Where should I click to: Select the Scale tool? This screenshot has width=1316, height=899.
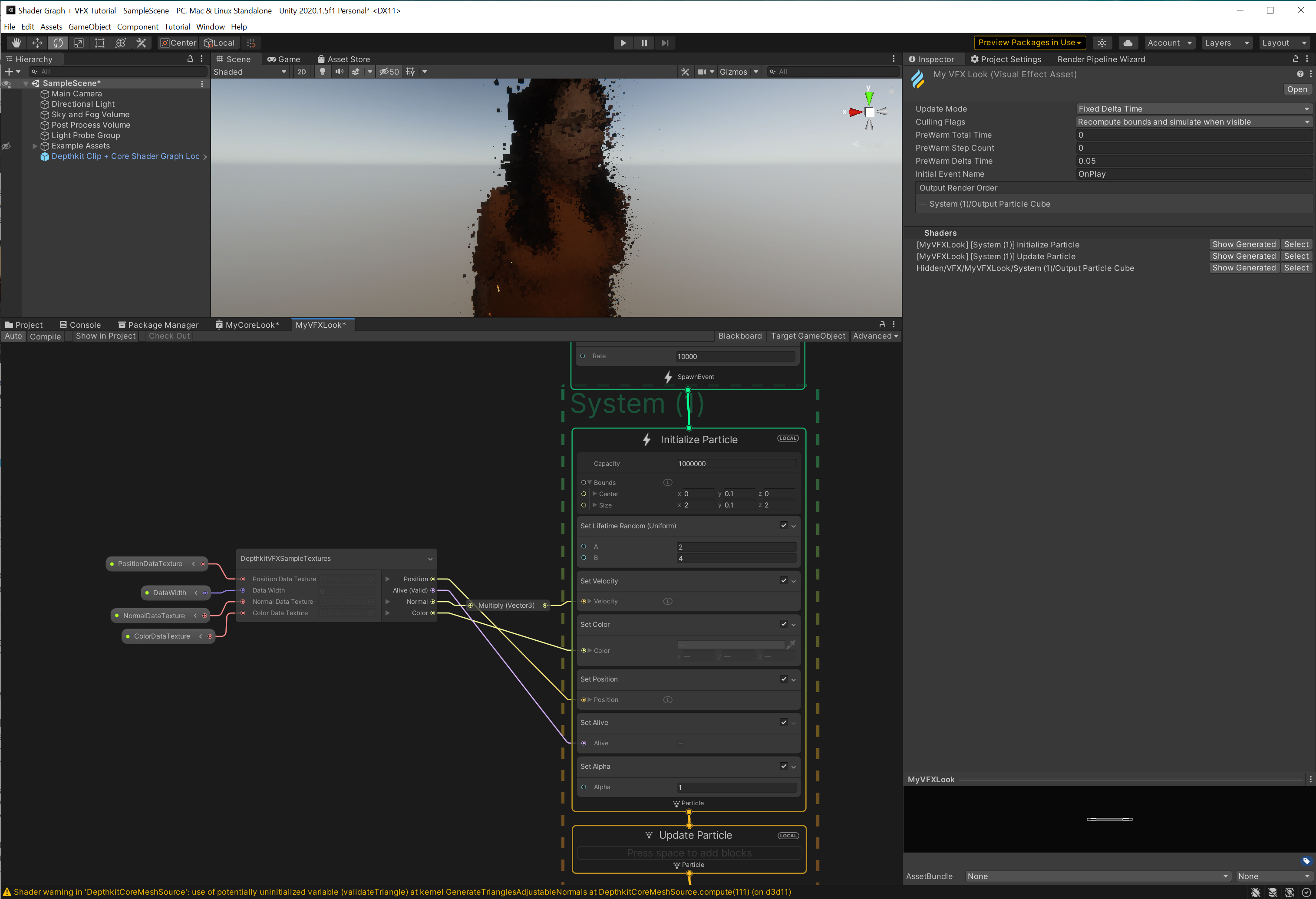(x=79, y=43)
